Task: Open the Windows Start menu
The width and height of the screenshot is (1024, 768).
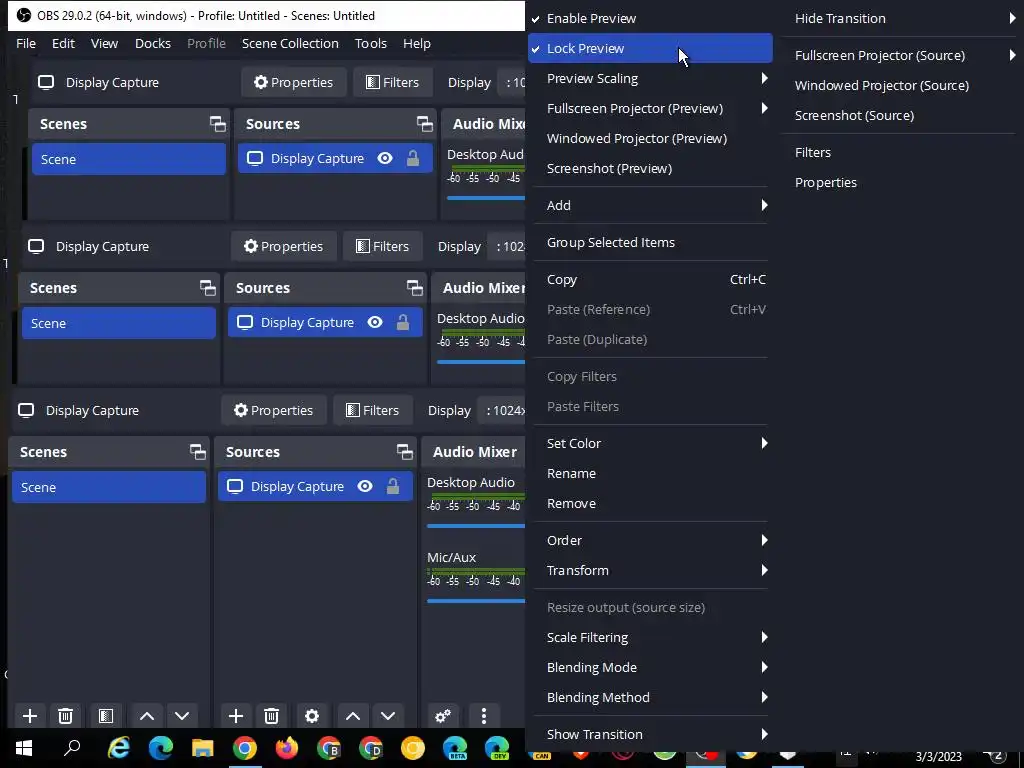Action: (x=24, y=748)
